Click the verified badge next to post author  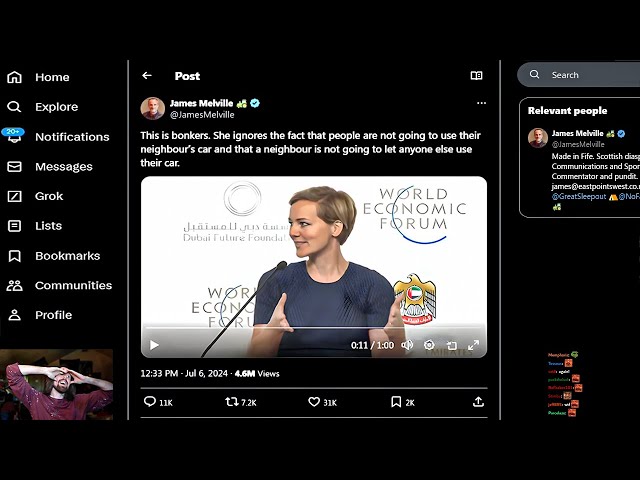coord(255,103)
